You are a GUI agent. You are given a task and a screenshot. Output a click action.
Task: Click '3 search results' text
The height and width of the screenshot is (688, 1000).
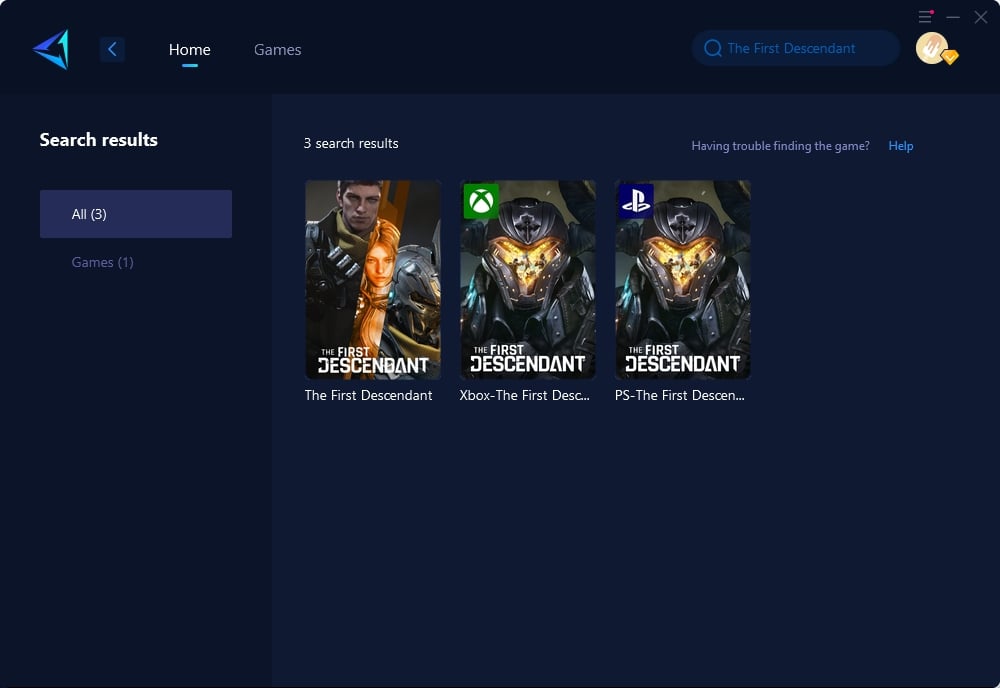pos(351,143)
